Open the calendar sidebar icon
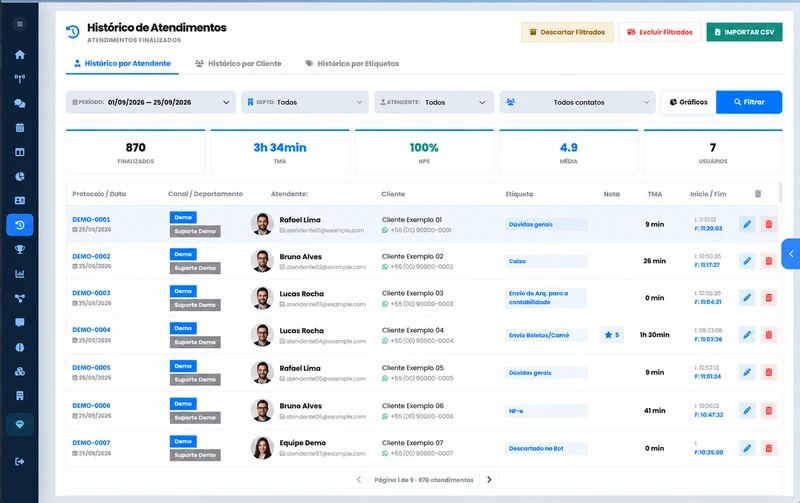Screen dimensions: 800x503 click(19, 128)
